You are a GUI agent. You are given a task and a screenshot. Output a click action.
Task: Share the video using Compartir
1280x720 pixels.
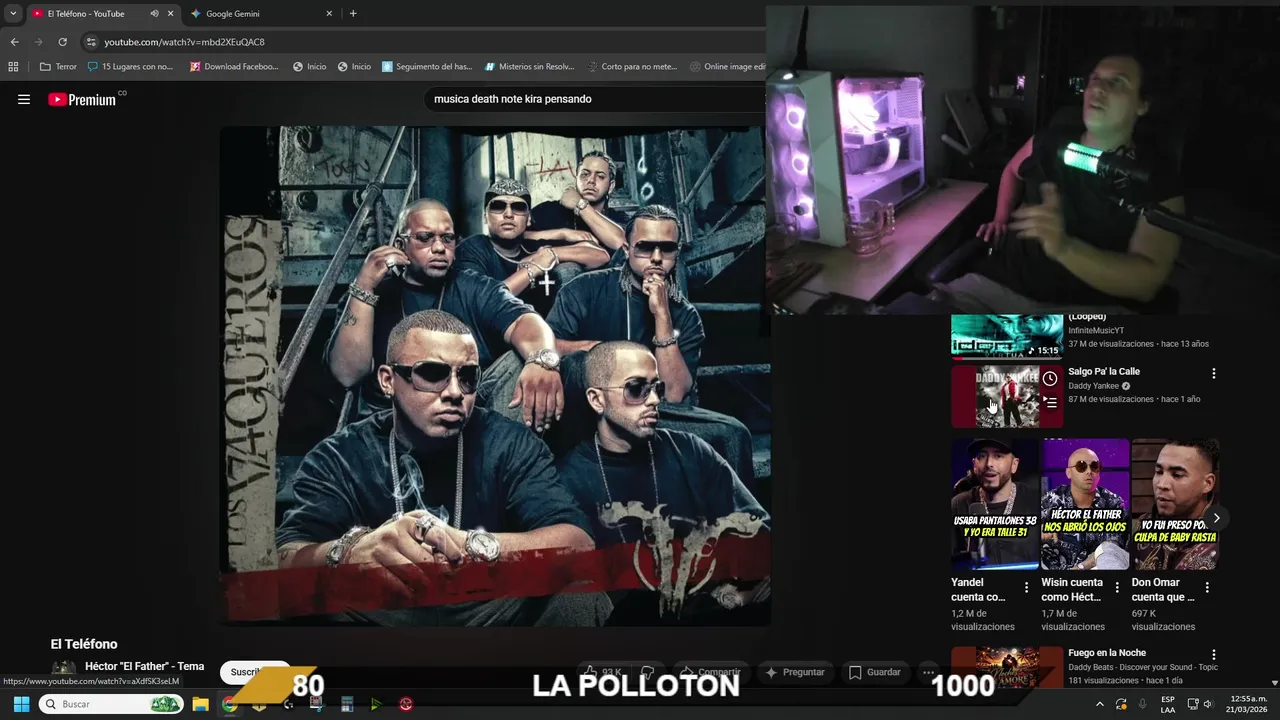click(711, 672)
